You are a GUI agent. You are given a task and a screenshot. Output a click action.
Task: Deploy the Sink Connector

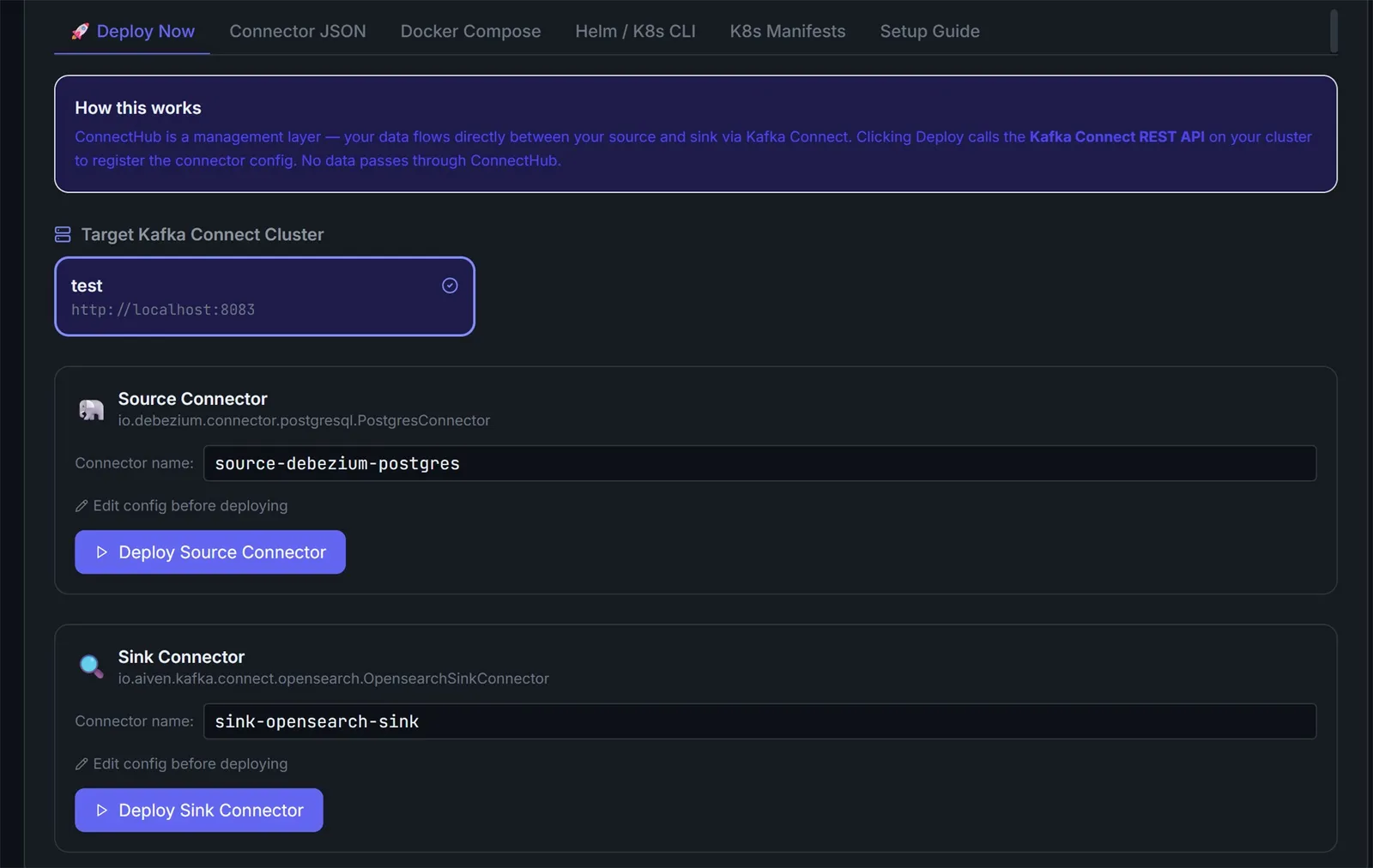(199, 811)
